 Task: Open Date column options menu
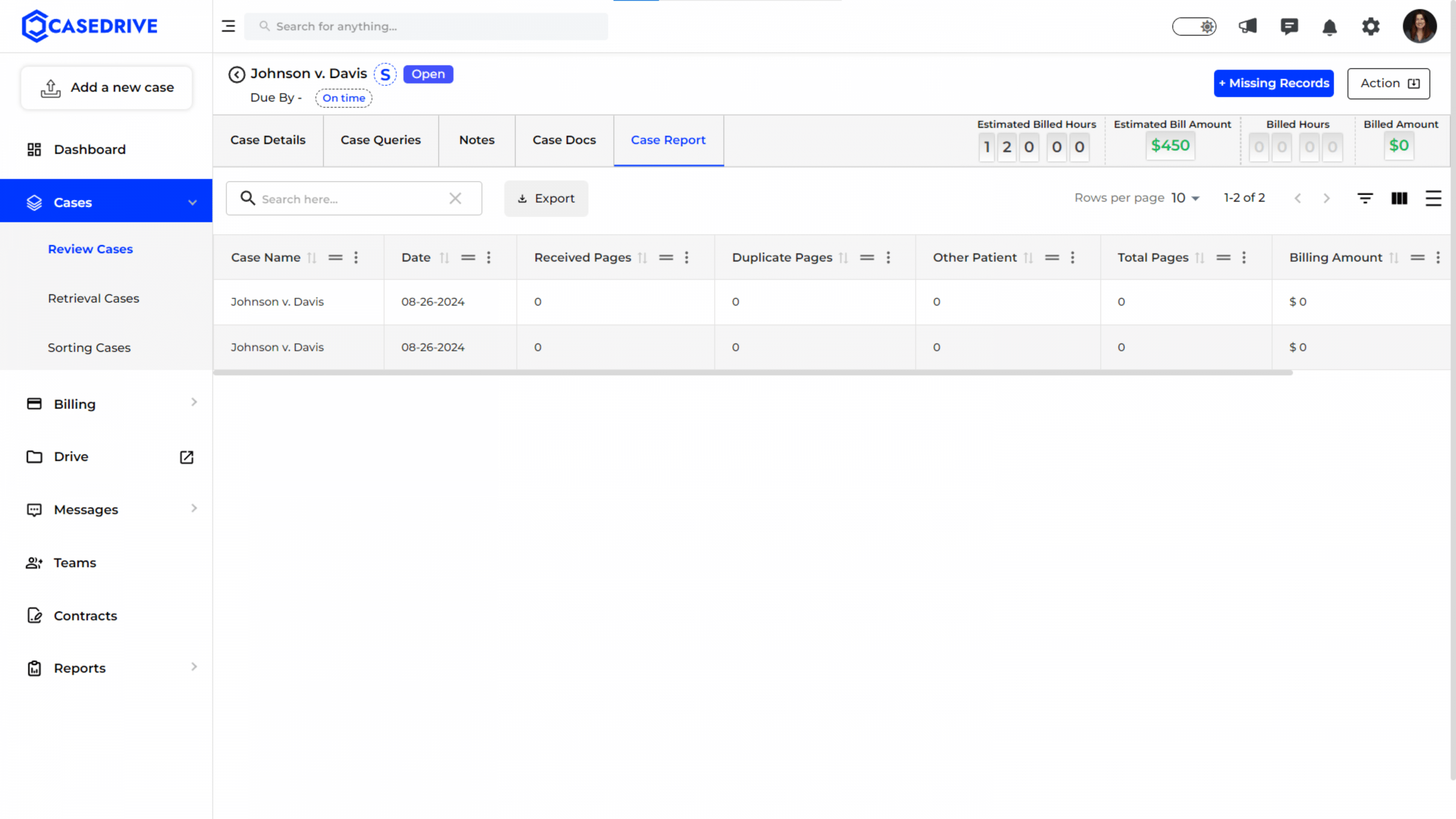pyautogui.click(x=489, y=258)
